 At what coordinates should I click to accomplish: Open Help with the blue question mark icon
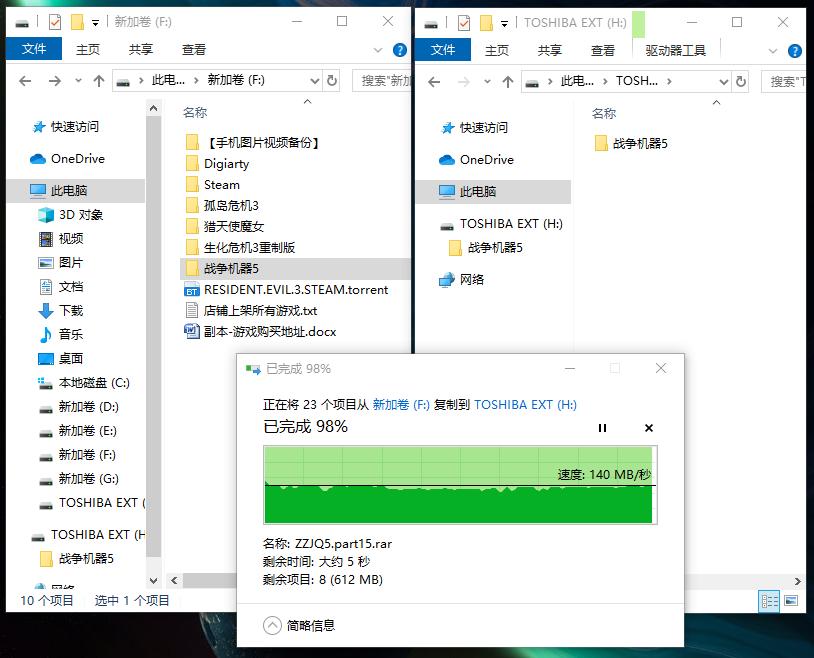click(x=399, y=49)
